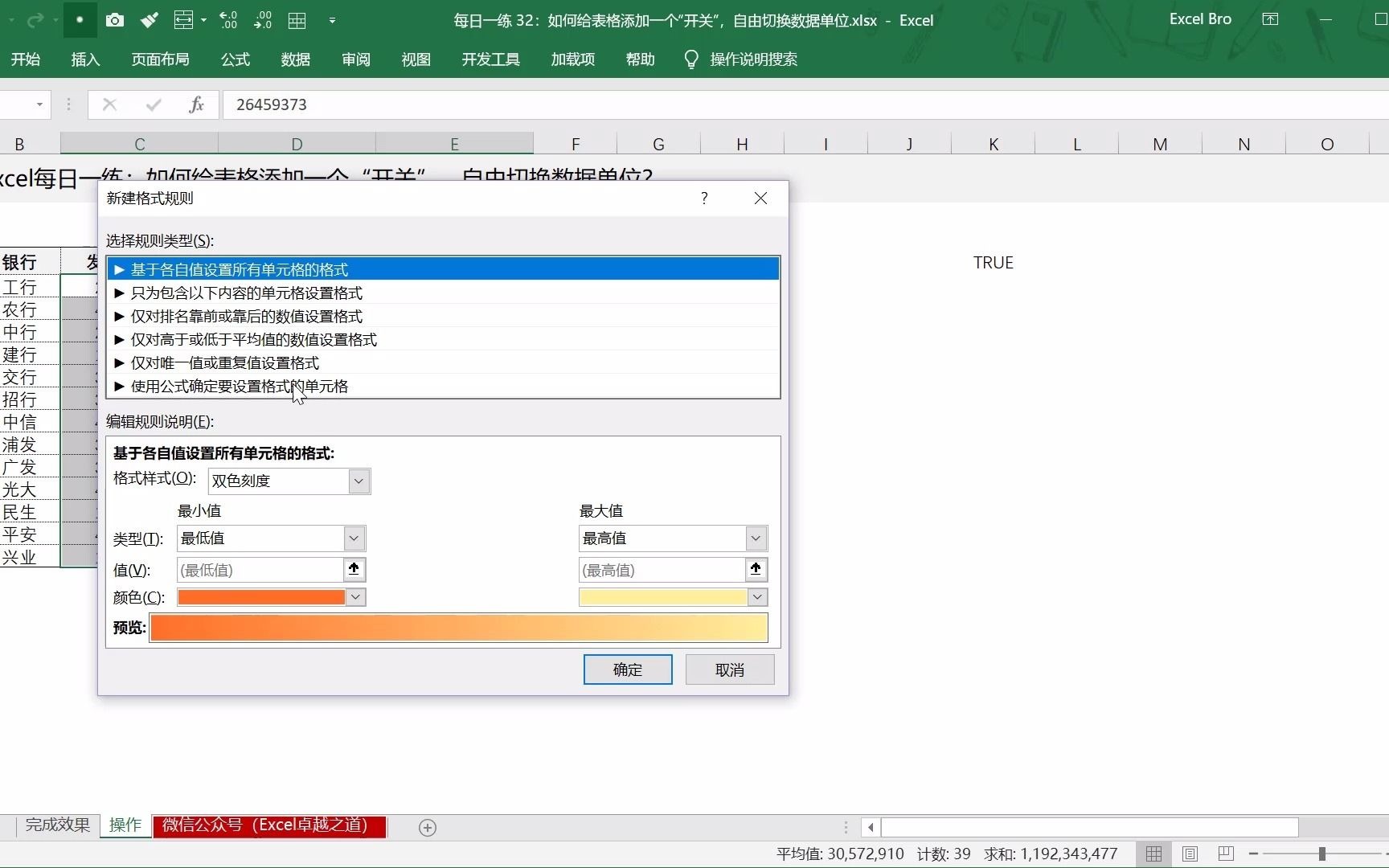Click the borders grid icon in Quick Access Toolbar

pyautogui.click(x=297, y=20)
